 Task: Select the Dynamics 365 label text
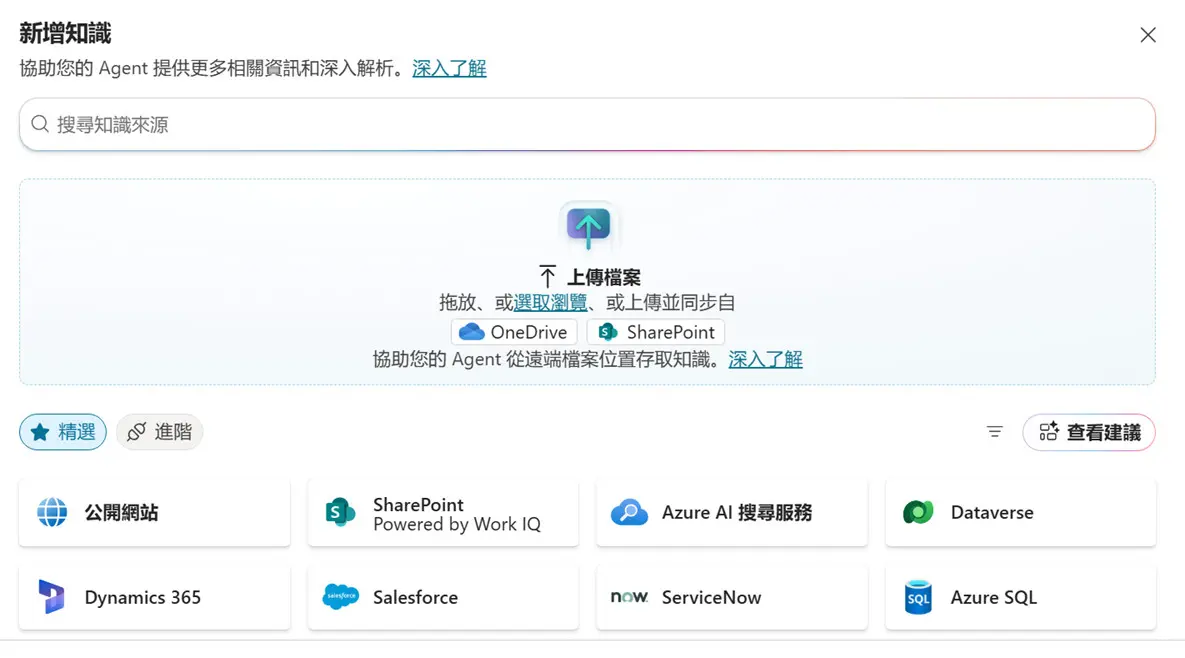pos(143,598)
